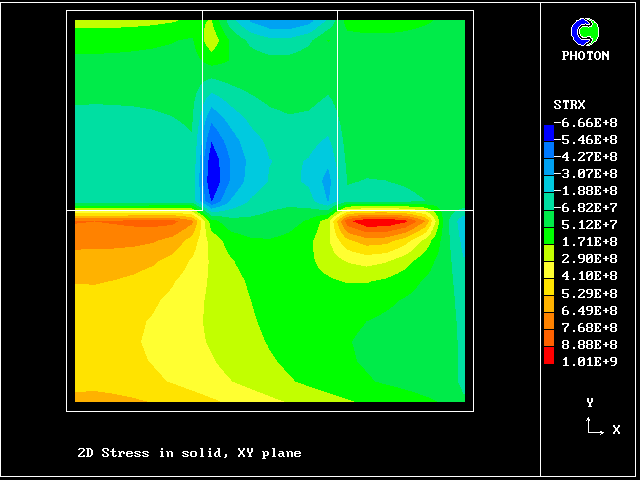Select the STRX legend title
The image size is (640, 480).
(x=569, y=105)
